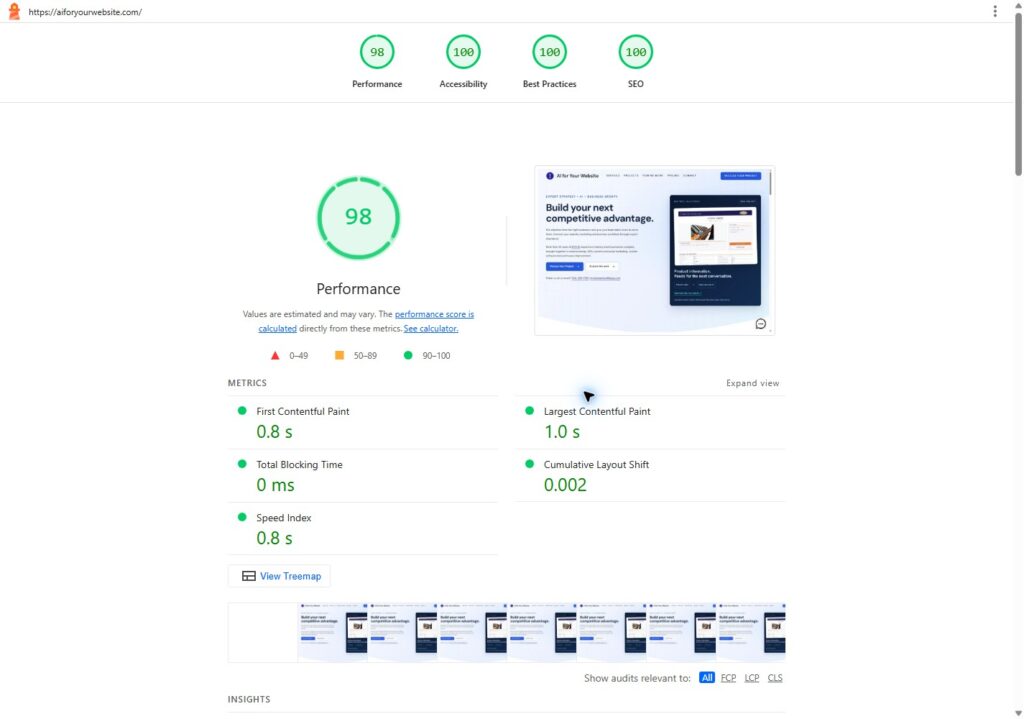Click the last filmstrip frame thumbnail
The height and width of the screenshot is (719, 1024).
(751, 632)
